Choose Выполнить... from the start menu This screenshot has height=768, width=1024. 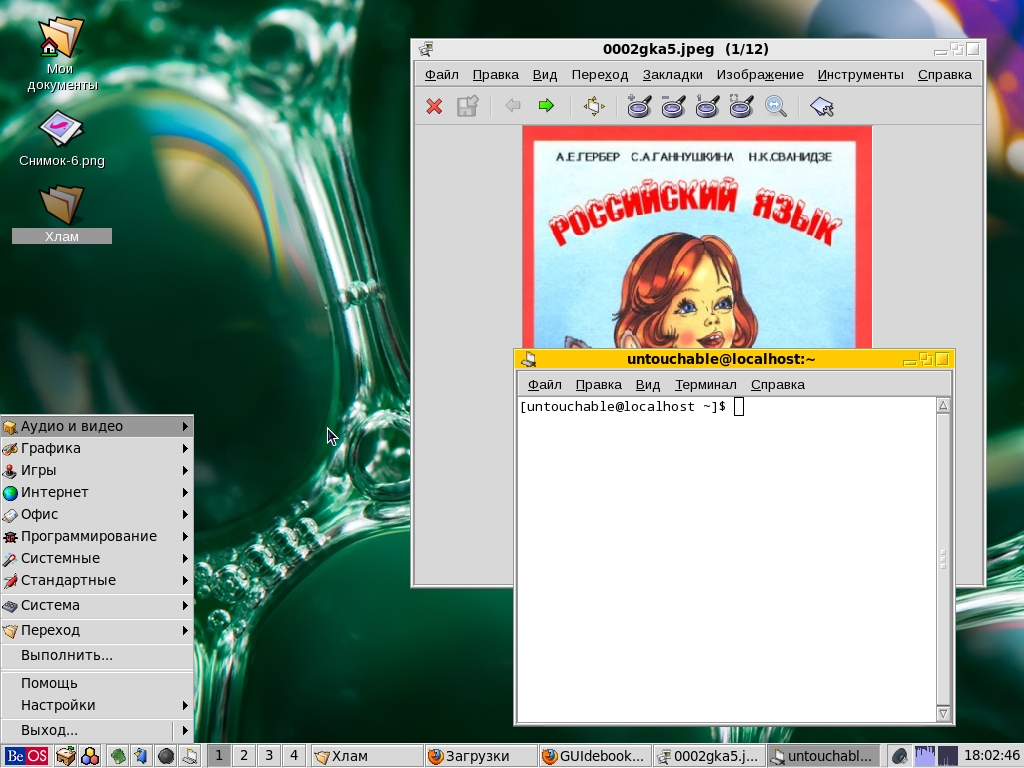(97, 655)
